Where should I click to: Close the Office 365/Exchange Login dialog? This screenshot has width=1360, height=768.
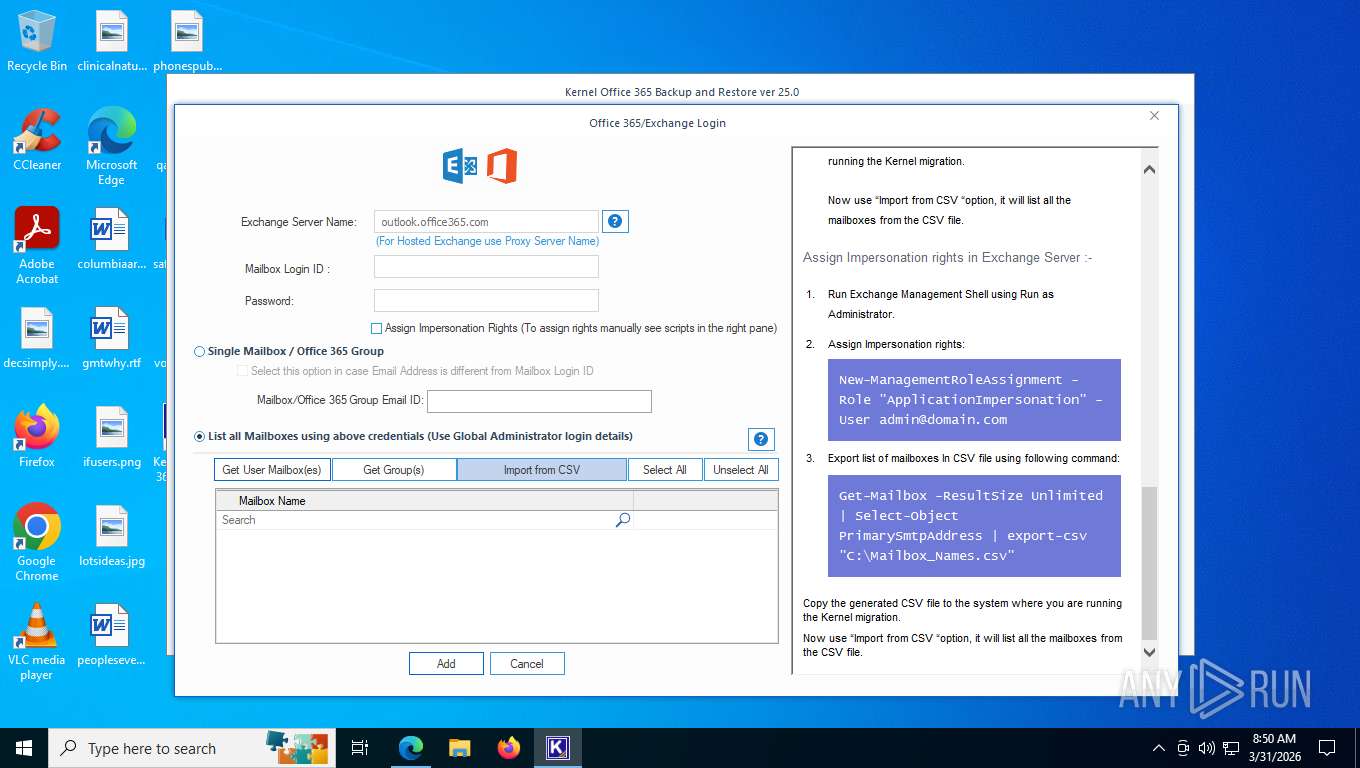pyautogui.click(x=1154, y=116)
